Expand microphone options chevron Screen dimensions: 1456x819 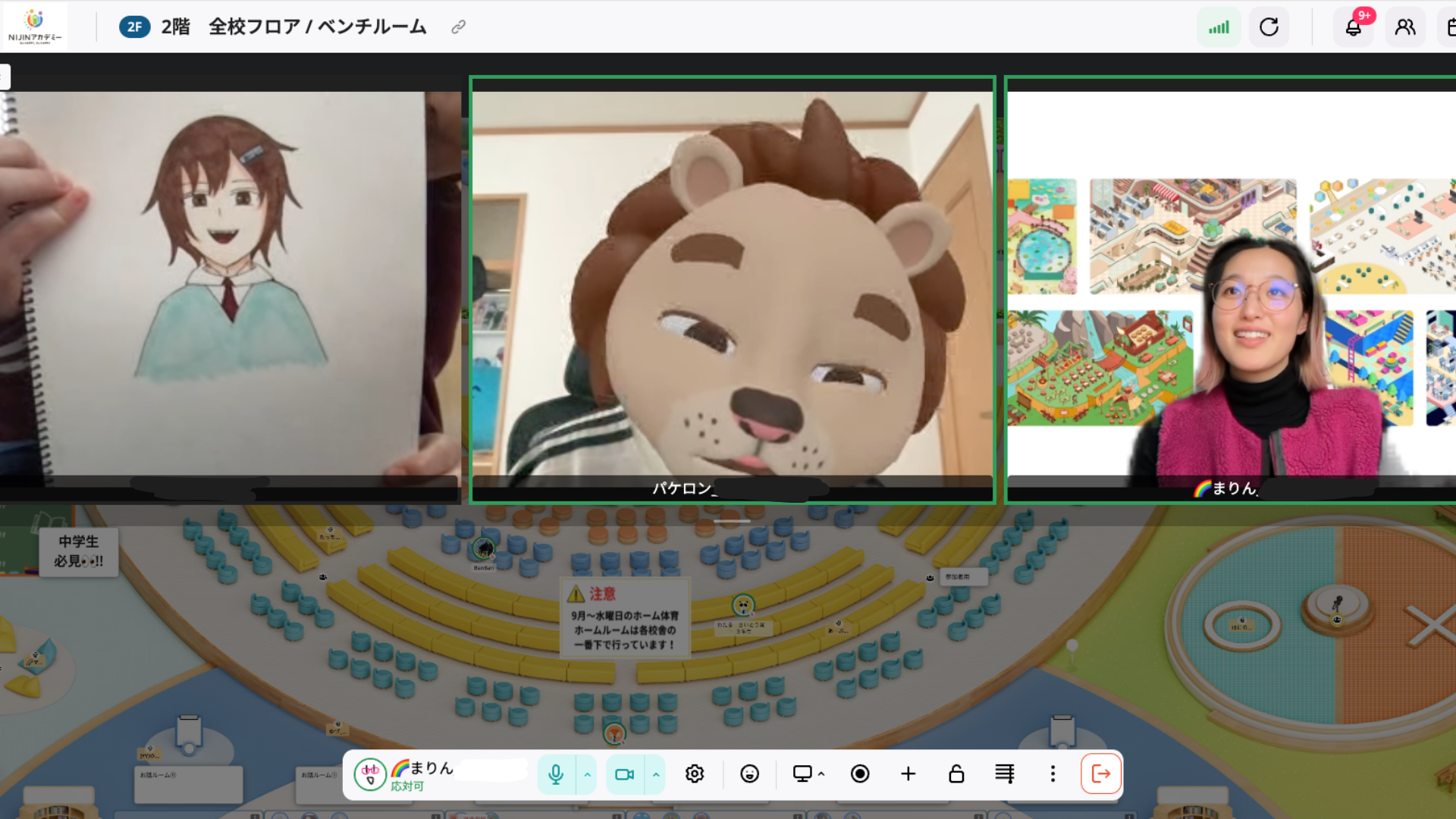(x=587, y=773)
